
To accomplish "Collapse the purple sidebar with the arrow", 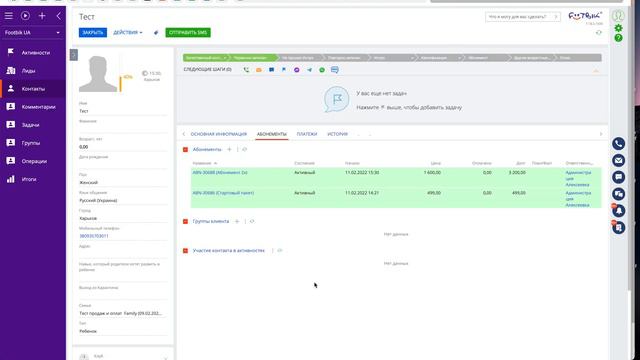I will click(58, 16).
